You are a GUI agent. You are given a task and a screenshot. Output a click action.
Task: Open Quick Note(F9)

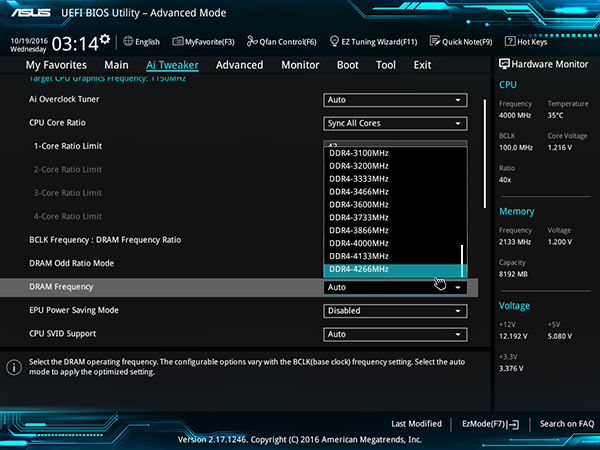point(461,41)
